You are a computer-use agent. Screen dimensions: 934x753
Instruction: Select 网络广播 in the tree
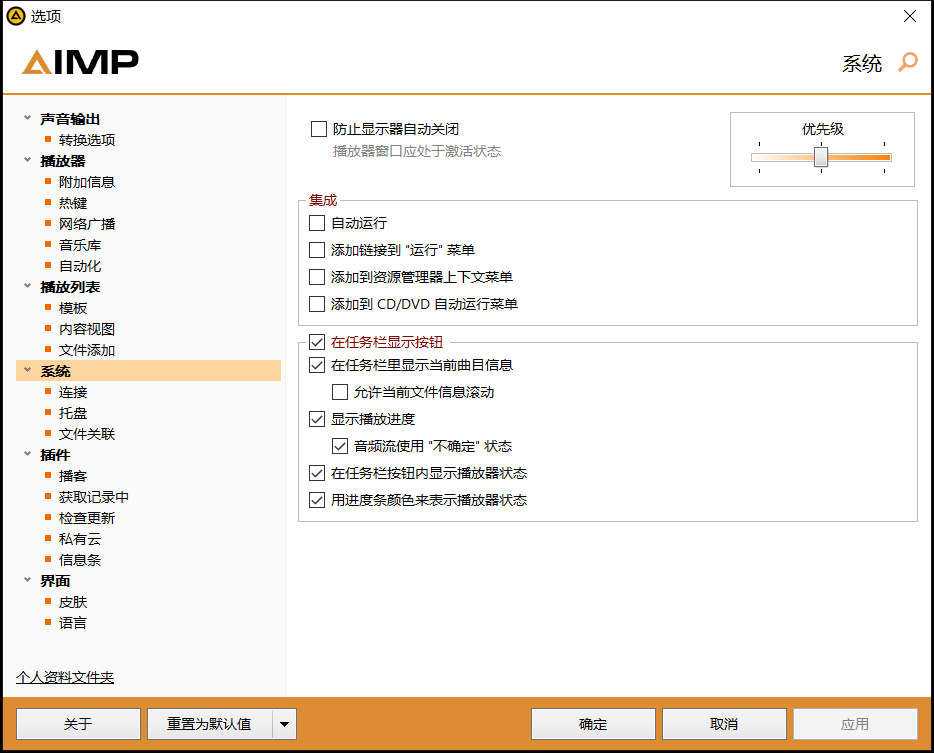pos(86,224)
